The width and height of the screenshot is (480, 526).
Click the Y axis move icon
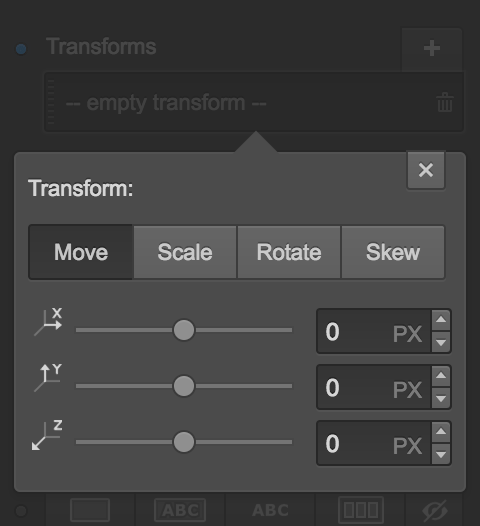[48, 378]
